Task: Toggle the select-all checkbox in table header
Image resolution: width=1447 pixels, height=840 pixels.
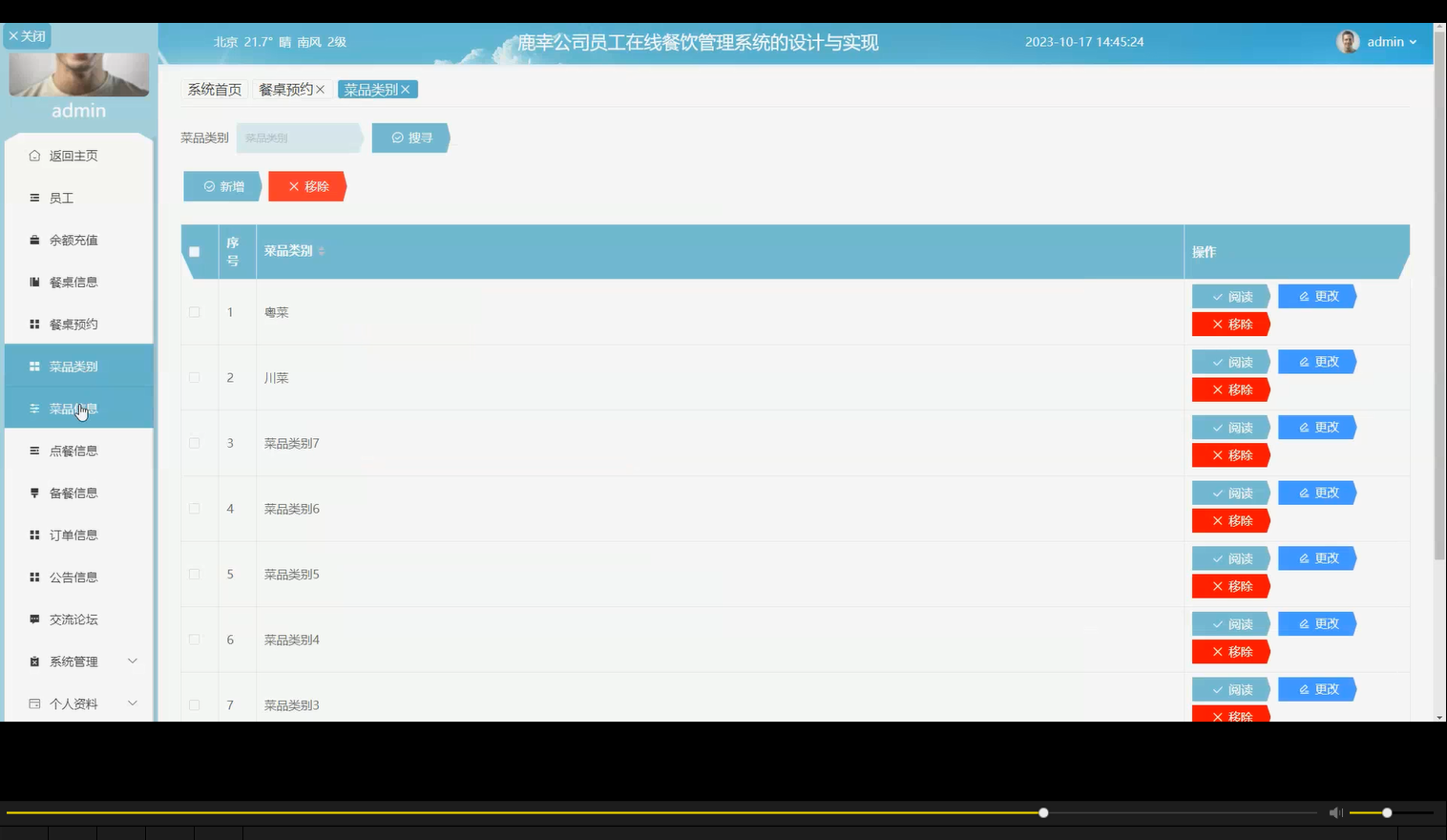Action: coord(195,251)
